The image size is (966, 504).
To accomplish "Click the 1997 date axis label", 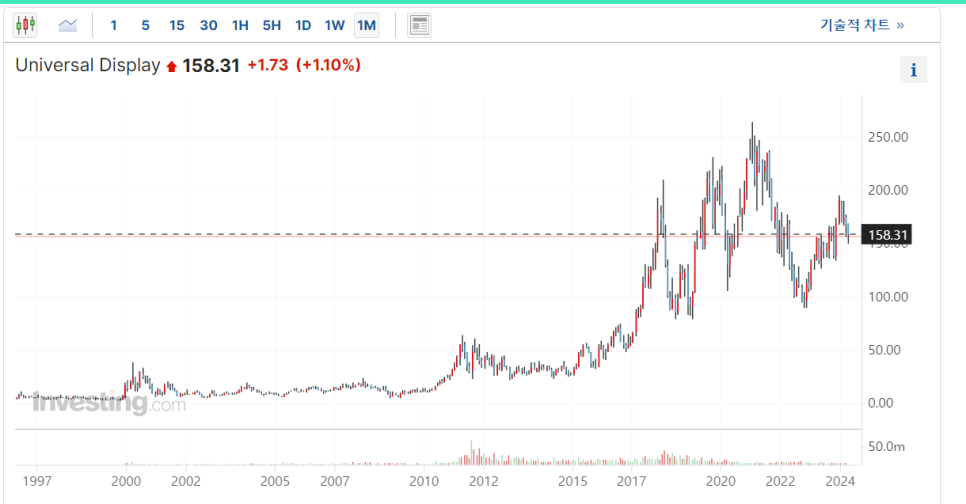I will [x=37, y=481].
